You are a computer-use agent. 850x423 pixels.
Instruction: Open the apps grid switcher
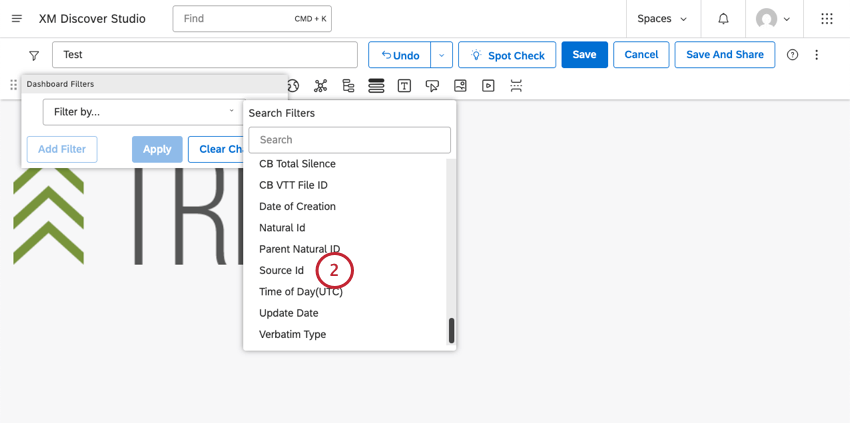coord(827,19)
